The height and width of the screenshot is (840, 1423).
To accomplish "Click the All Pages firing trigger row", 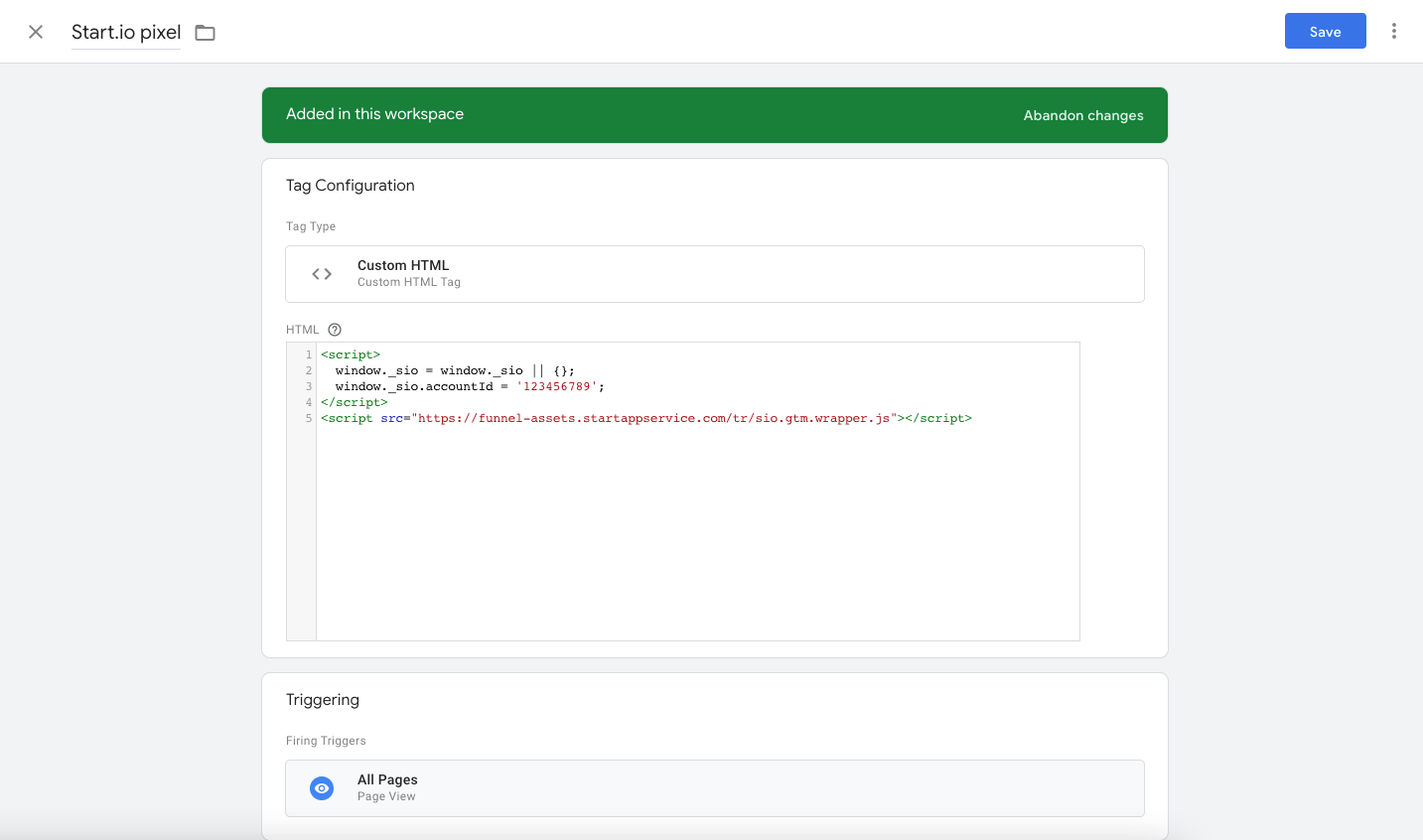I will [x=715, y=787].
